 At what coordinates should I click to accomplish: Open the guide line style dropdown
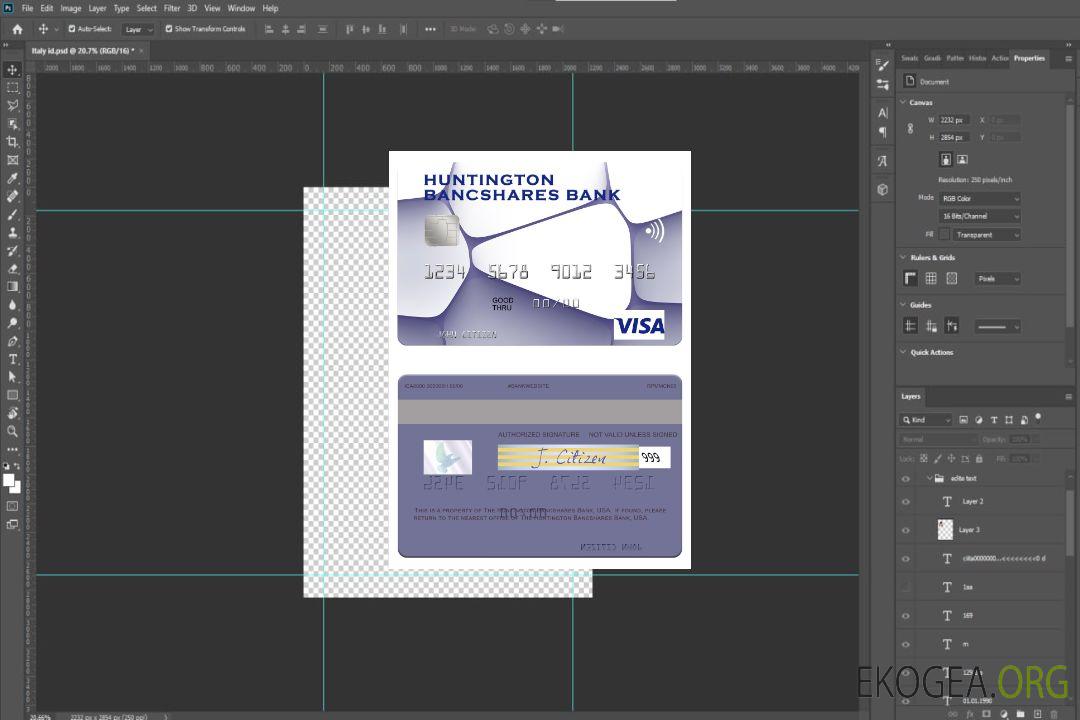997,327
